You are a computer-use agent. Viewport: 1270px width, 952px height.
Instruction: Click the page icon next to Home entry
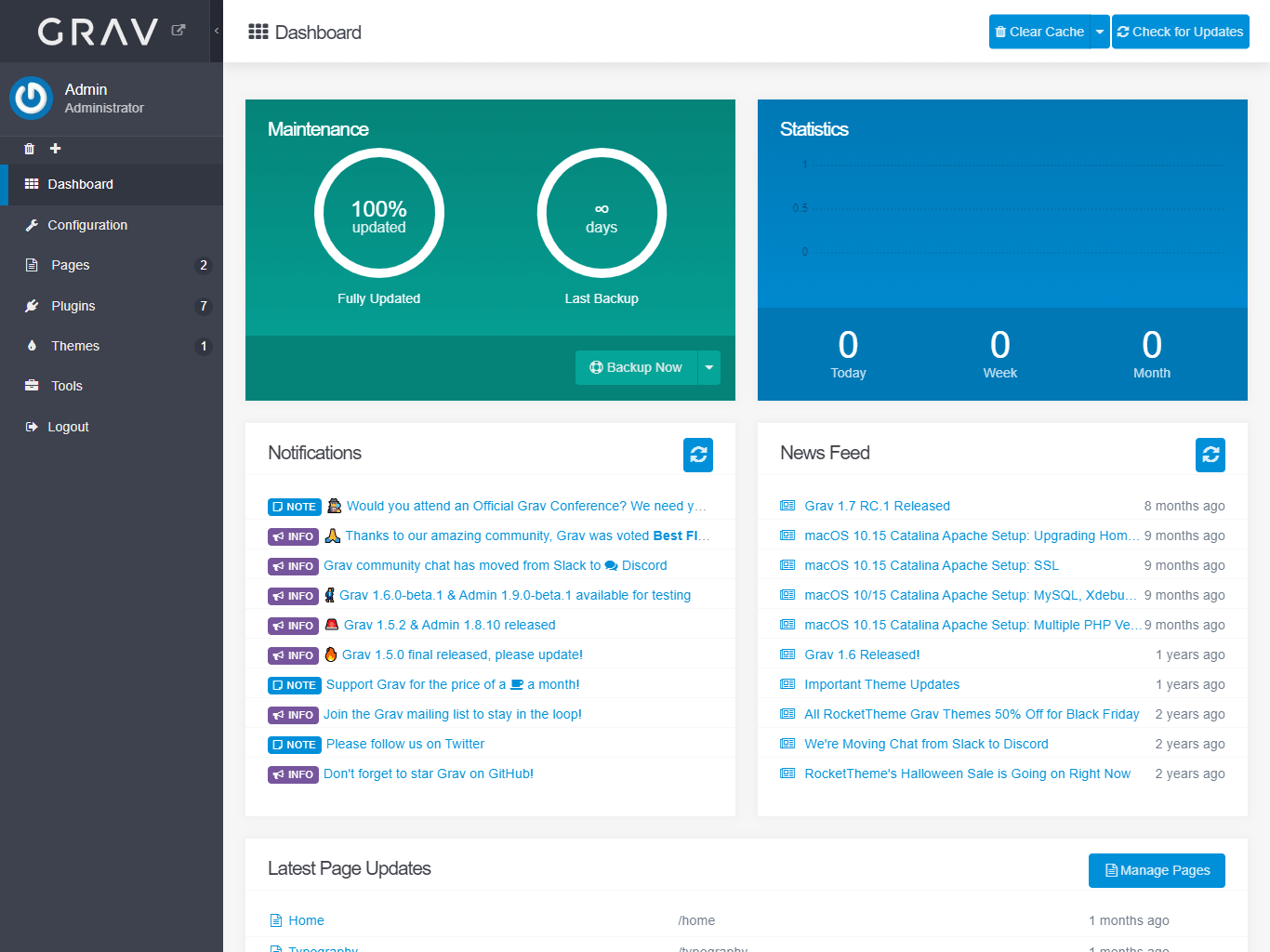click(x=276, y=920)
